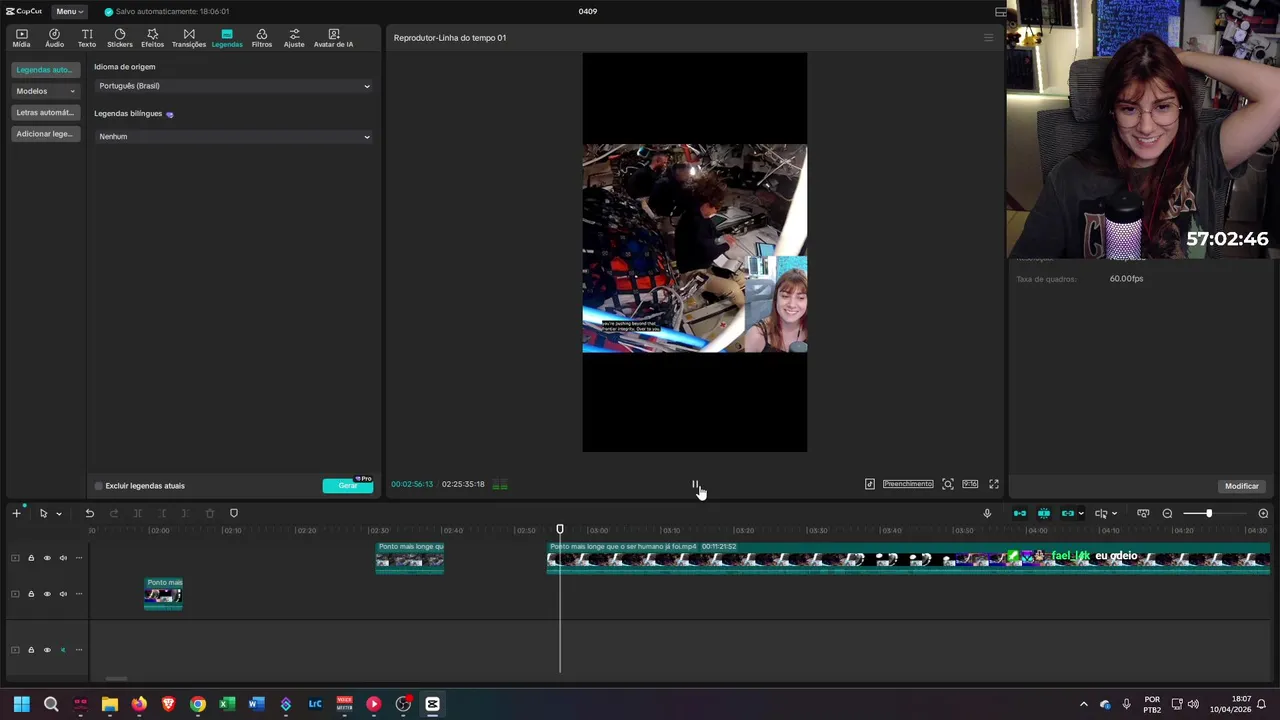
Task: Enter fullscreen preview mode
Action: coord(994,484)
